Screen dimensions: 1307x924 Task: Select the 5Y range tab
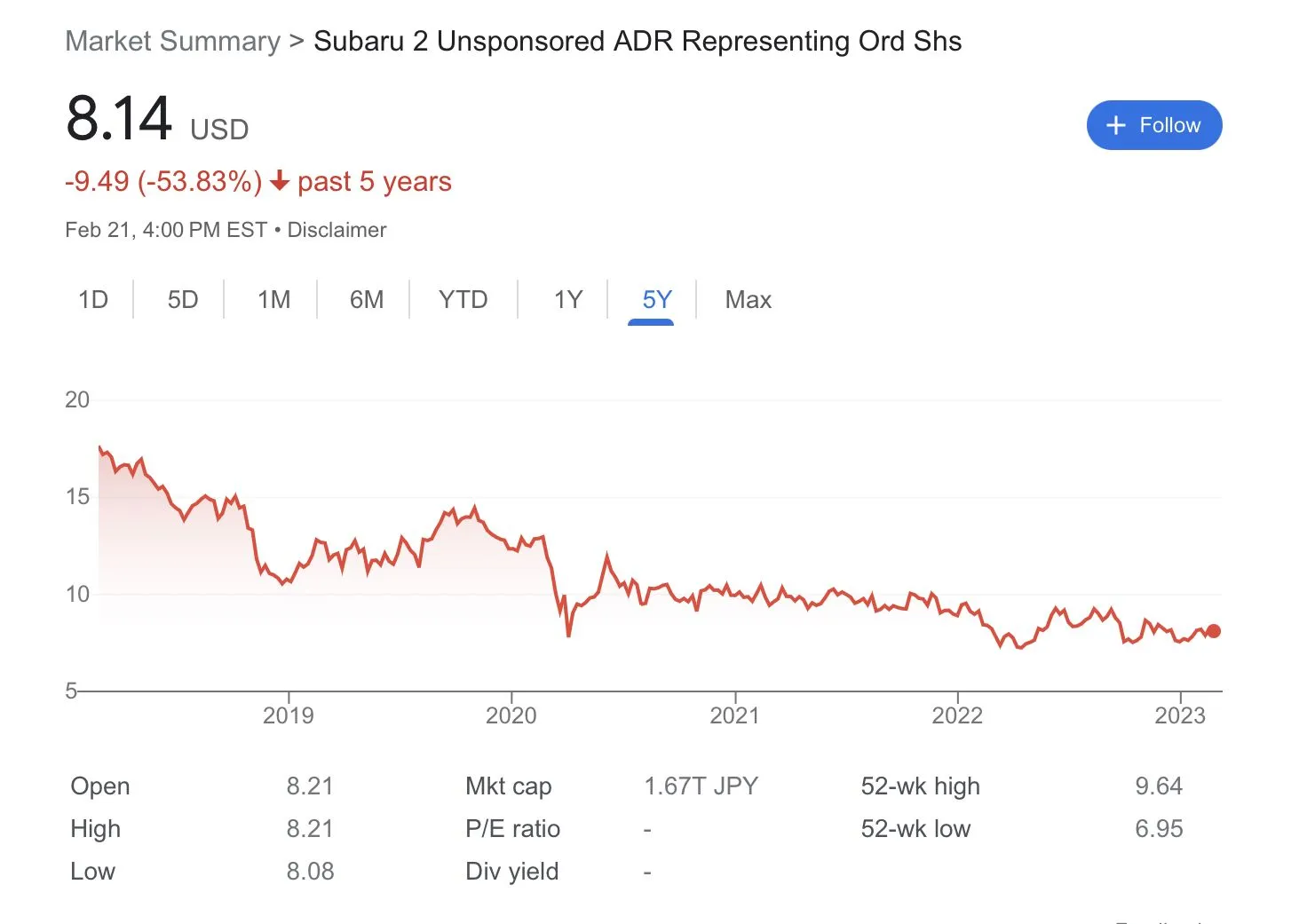point(657,300)
